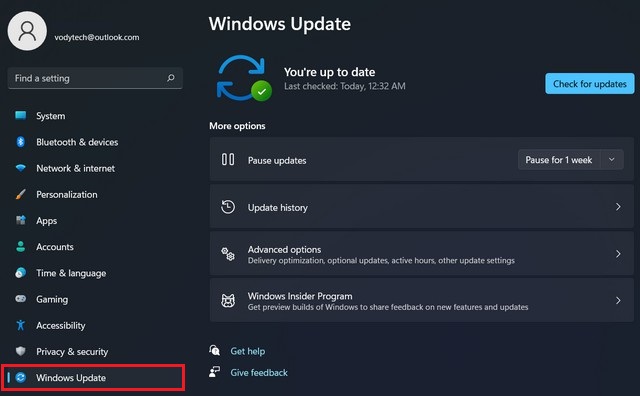640x396 pixels.
Task: Click the Personalization paintbrush icon
Action: tap(20, 194)
